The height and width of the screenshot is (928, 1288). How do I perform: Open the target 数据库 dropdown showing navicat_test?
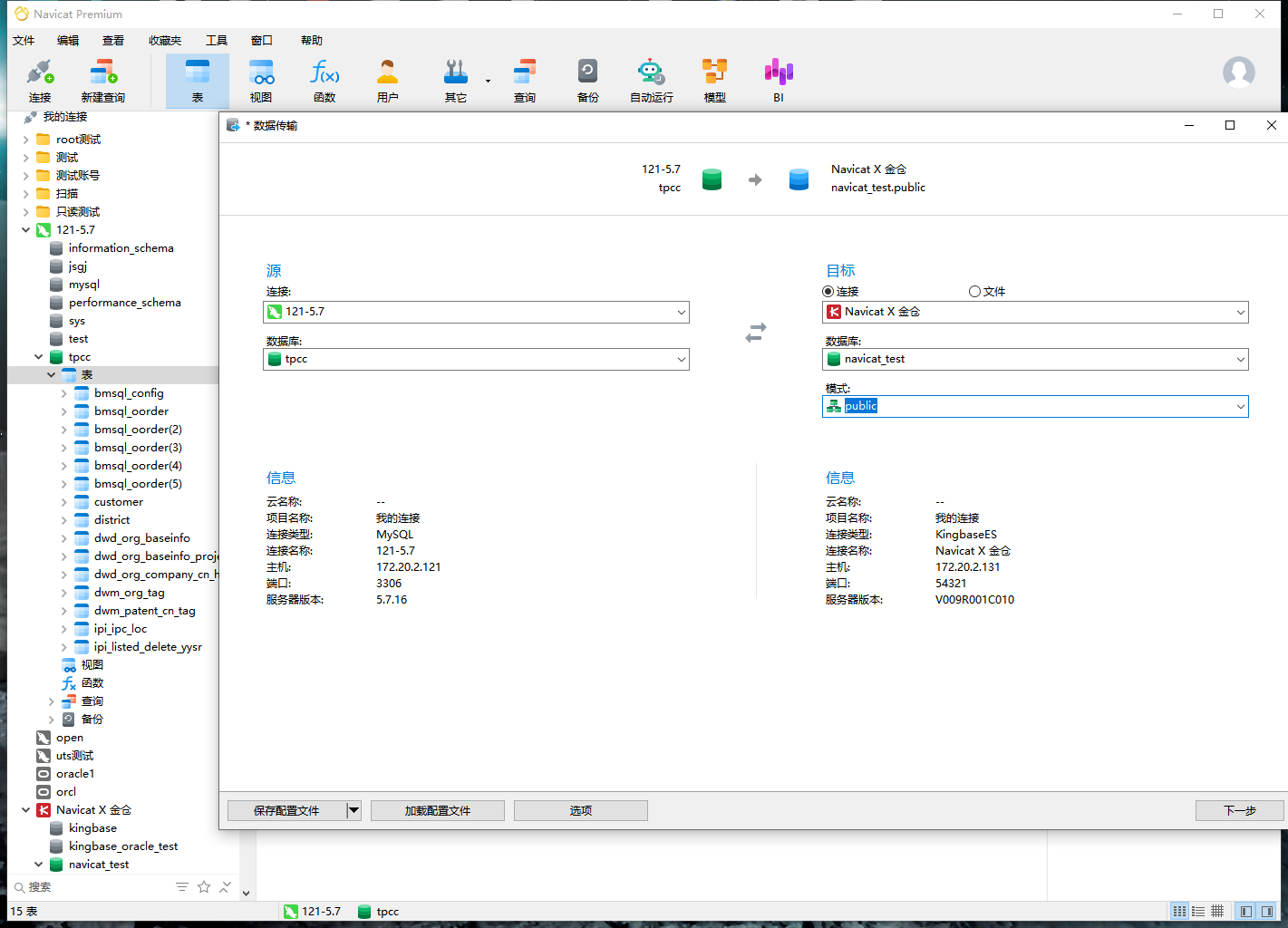point(1035,359)
